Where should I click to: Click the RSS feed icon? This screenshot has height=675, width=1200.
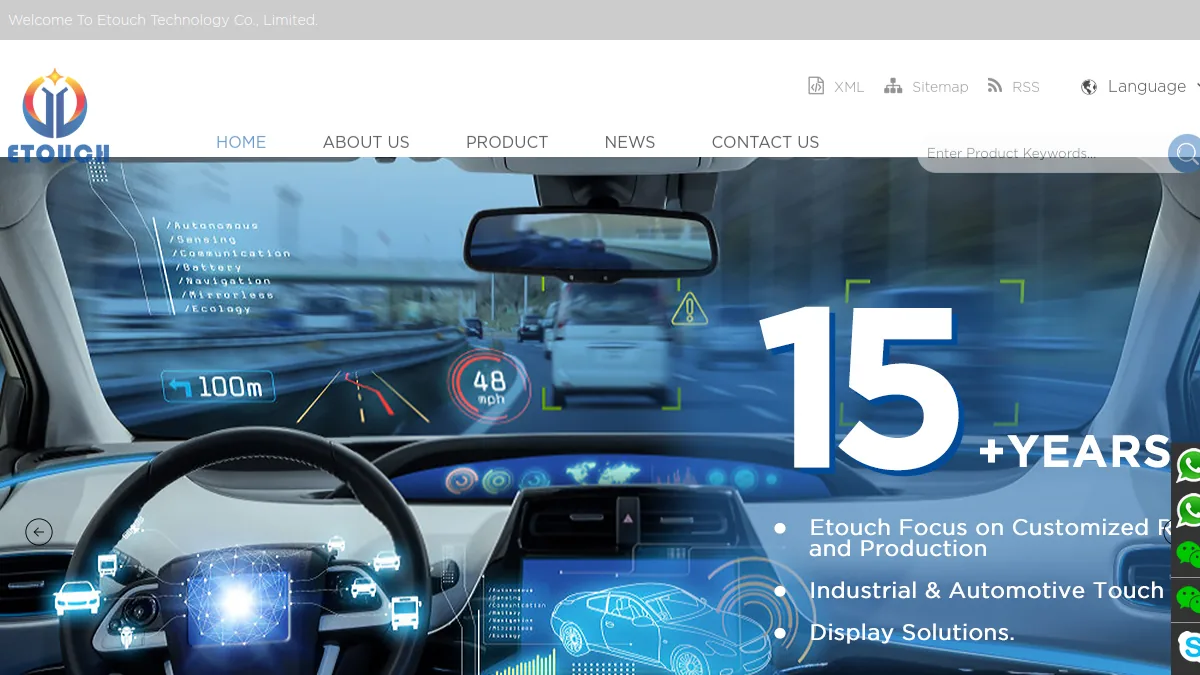[994, 86]
